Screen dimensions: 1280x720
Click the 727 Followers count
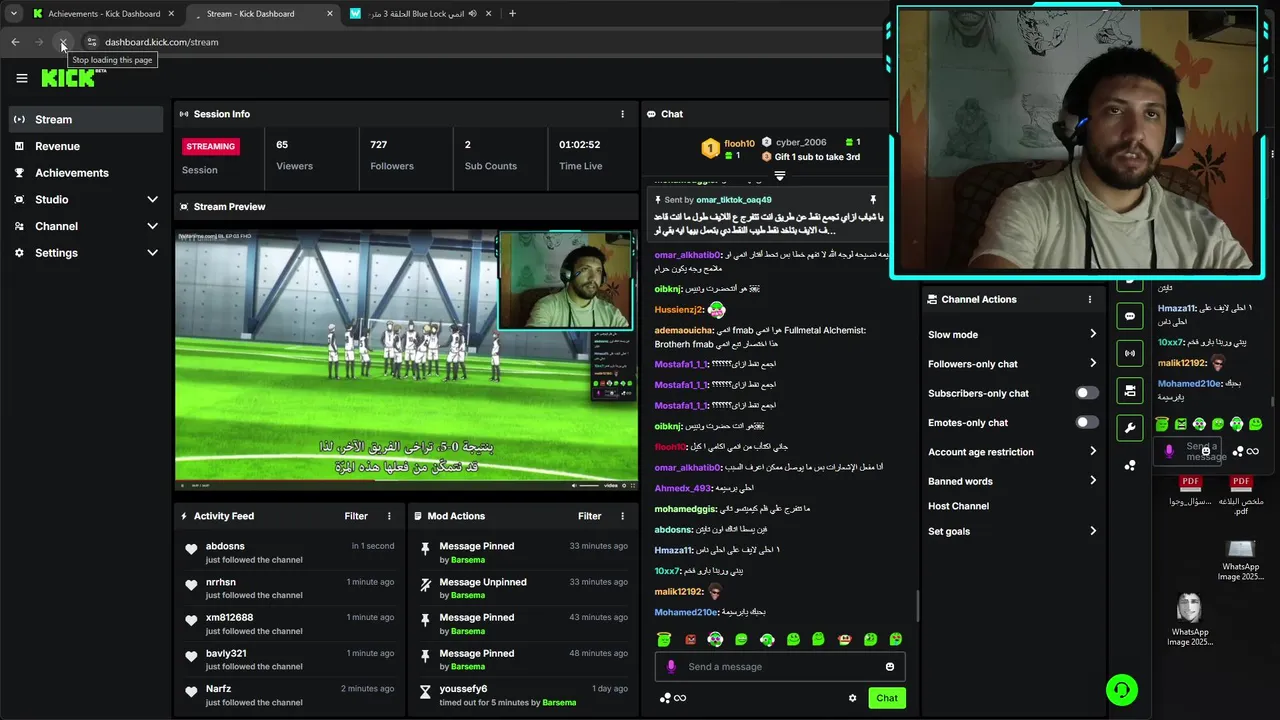point(378,144)
